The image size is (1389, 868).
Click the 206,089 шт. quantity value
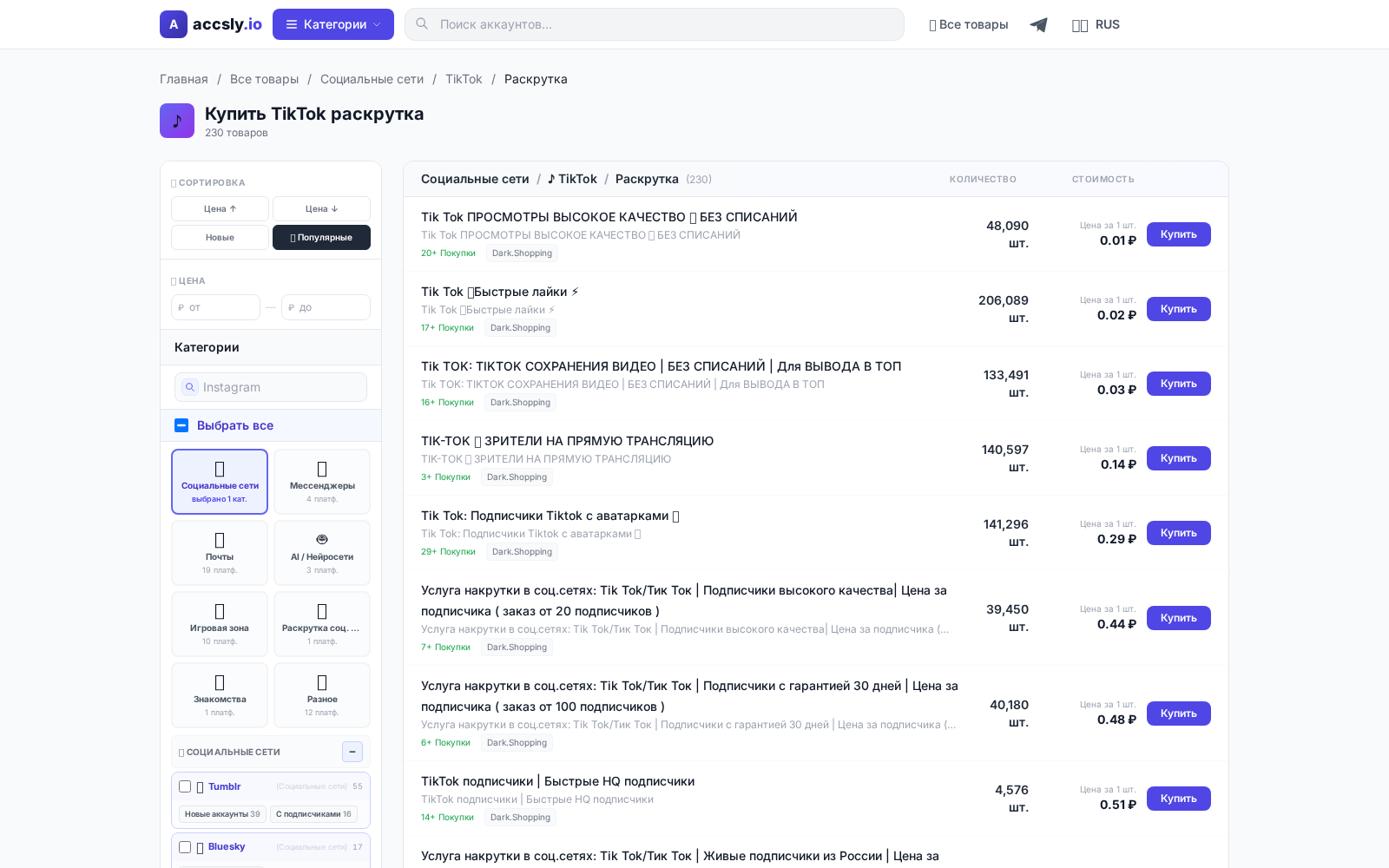[1004, 309]
